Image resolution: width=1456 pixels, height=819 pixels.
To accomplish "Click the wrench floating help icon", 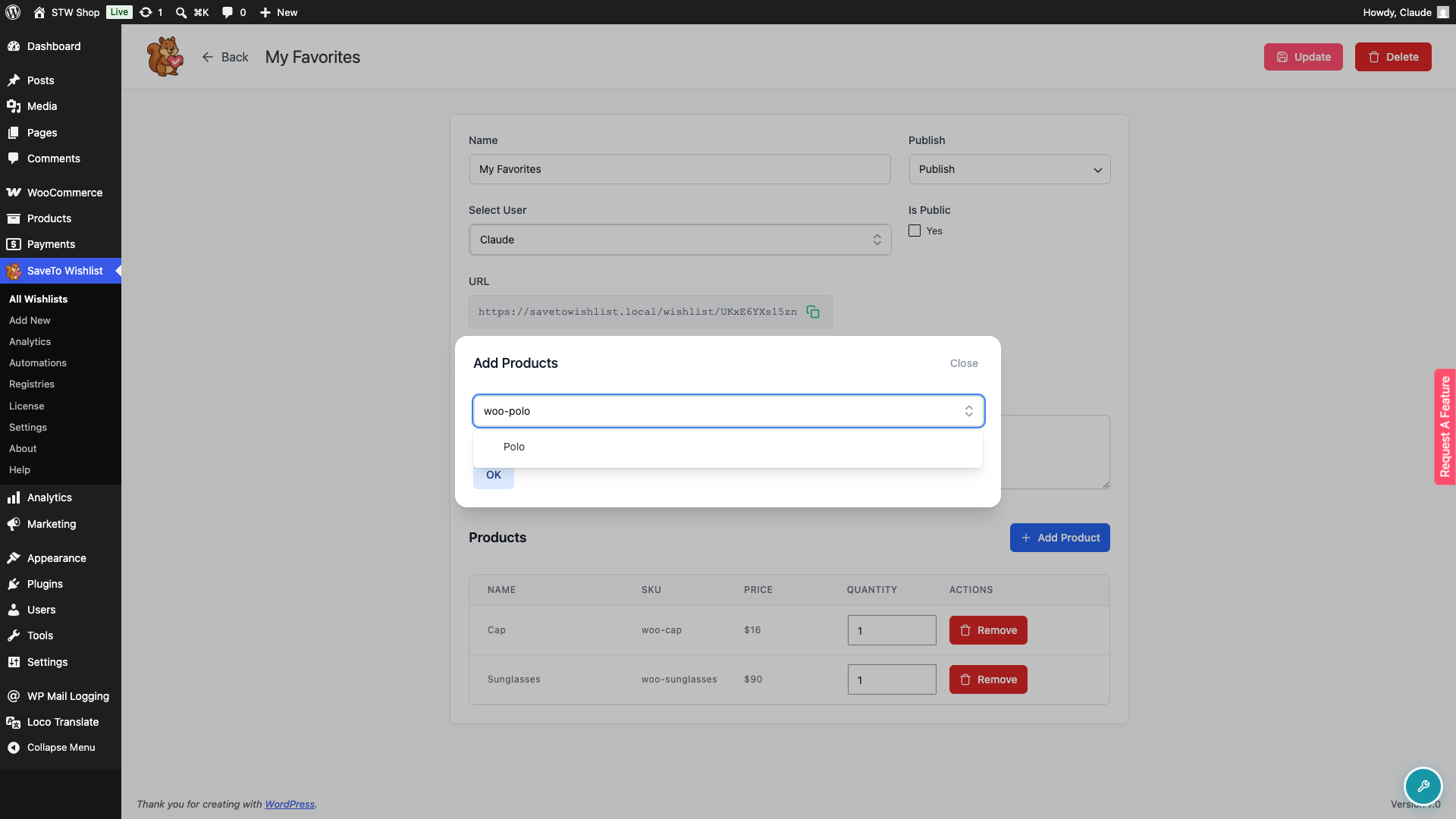I will (1423, 786).
